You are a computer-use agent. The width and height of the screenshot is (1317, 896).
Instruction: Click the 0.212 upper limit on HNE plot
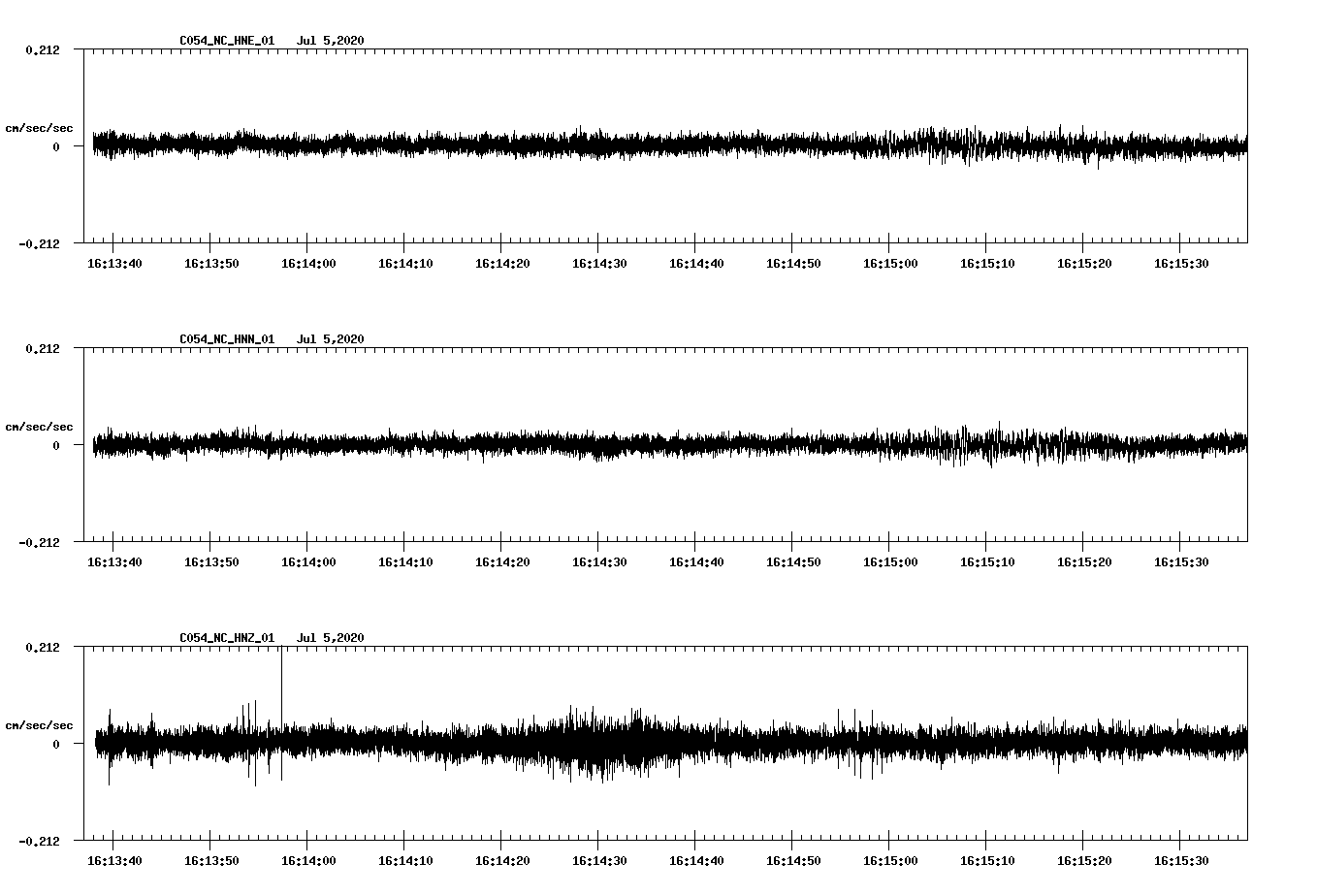click(42, 49)
